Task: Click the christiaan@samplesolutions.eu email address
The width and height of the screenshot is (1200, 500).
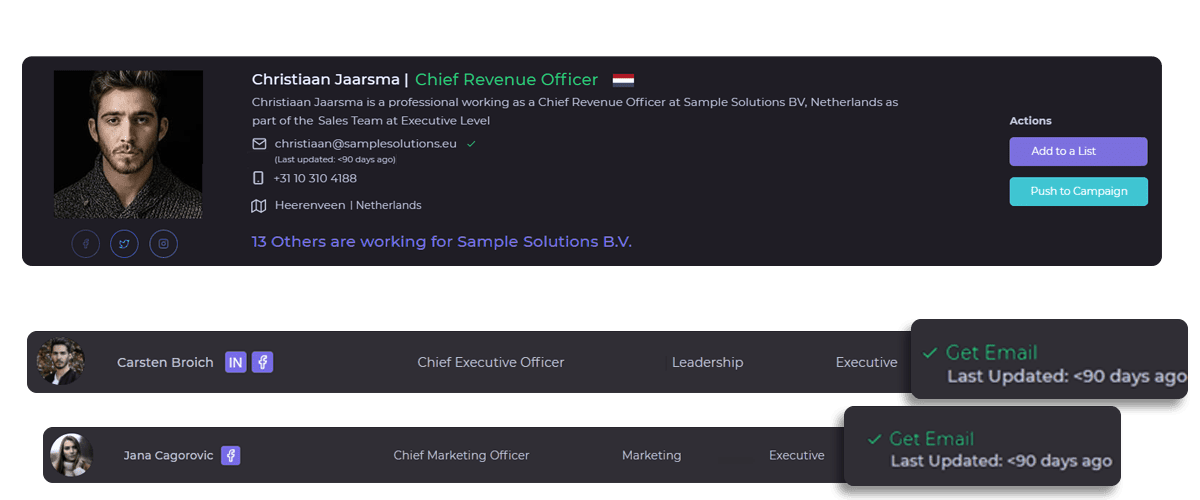Action: tap(365, 144)
